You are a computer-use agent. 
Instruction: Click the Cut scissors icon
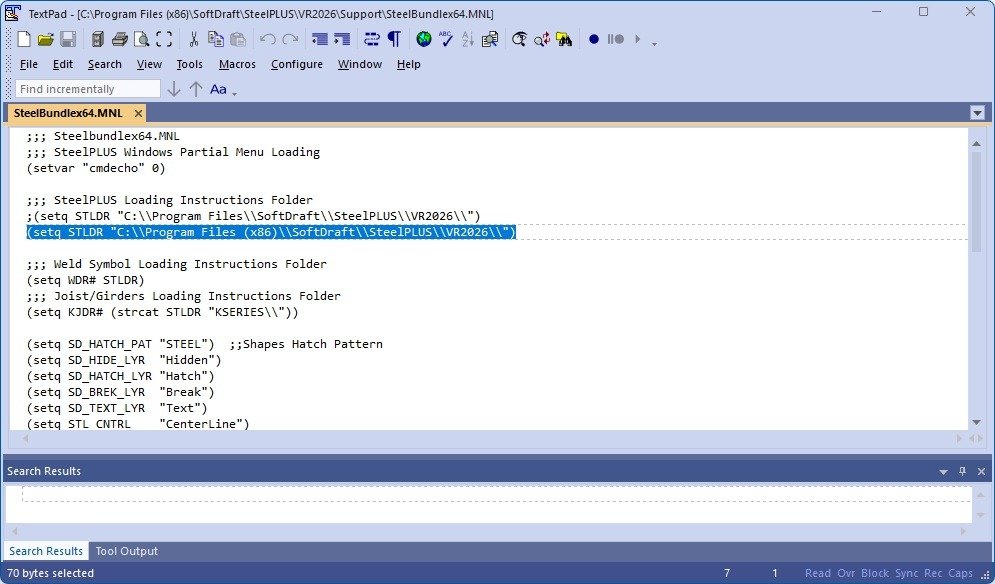194,39
